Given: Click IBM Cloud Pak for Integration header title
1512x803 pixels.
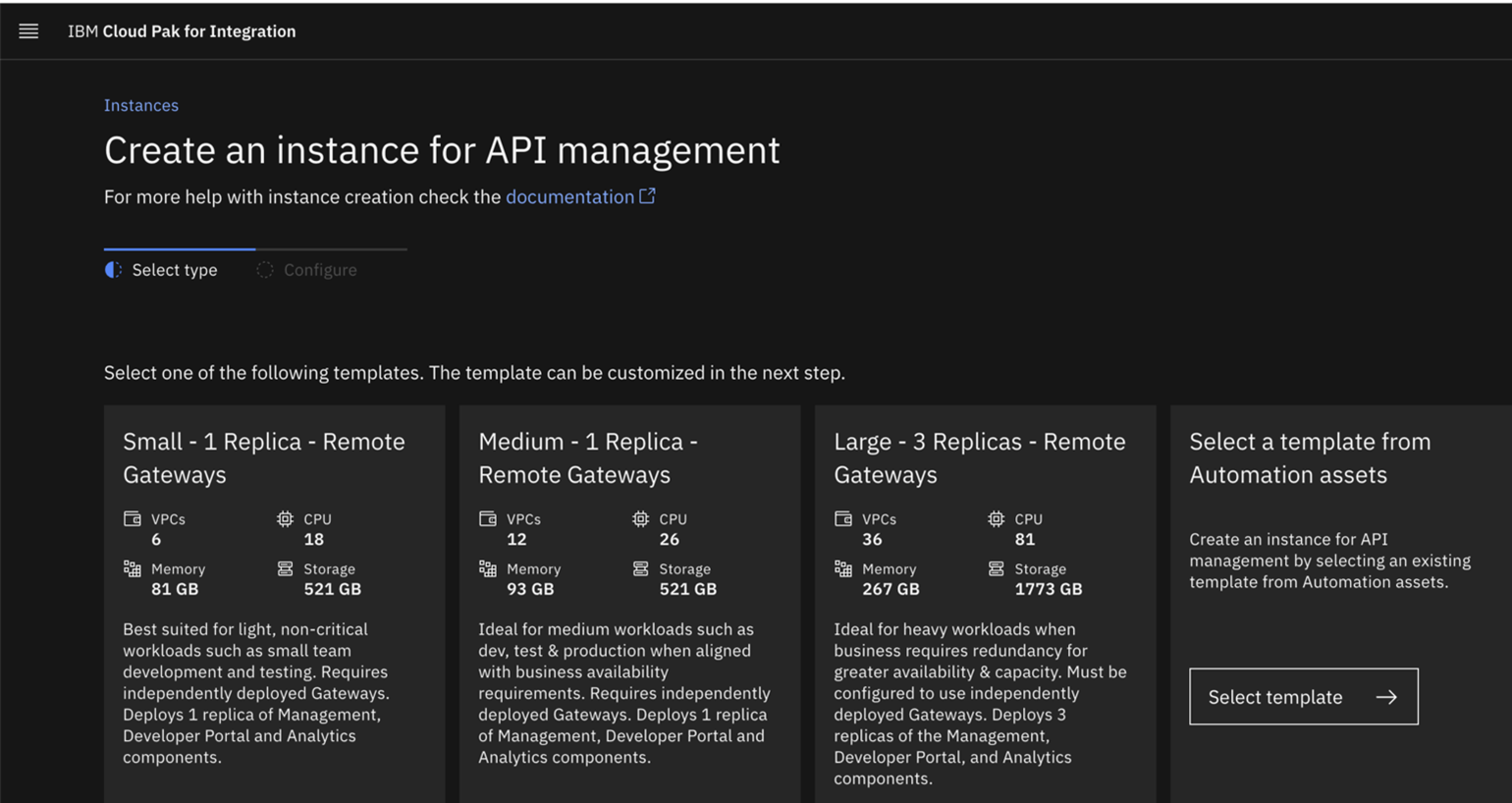Looking at the screenshot, I should 181,30.
